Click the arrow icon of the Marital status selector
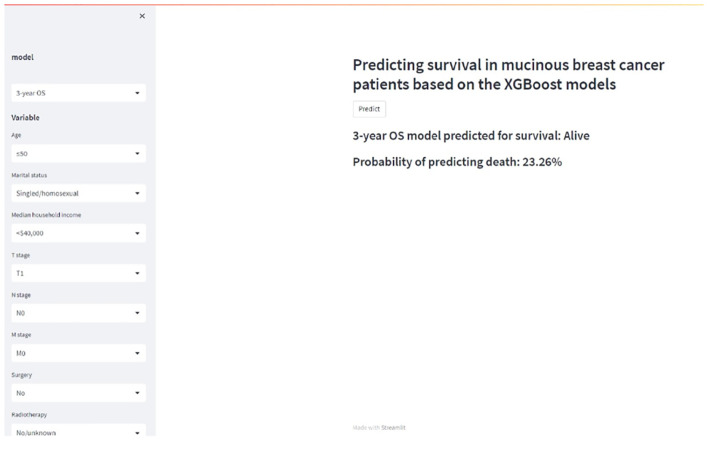The height and width of the screenshot is (449, 708). (137, 193)
